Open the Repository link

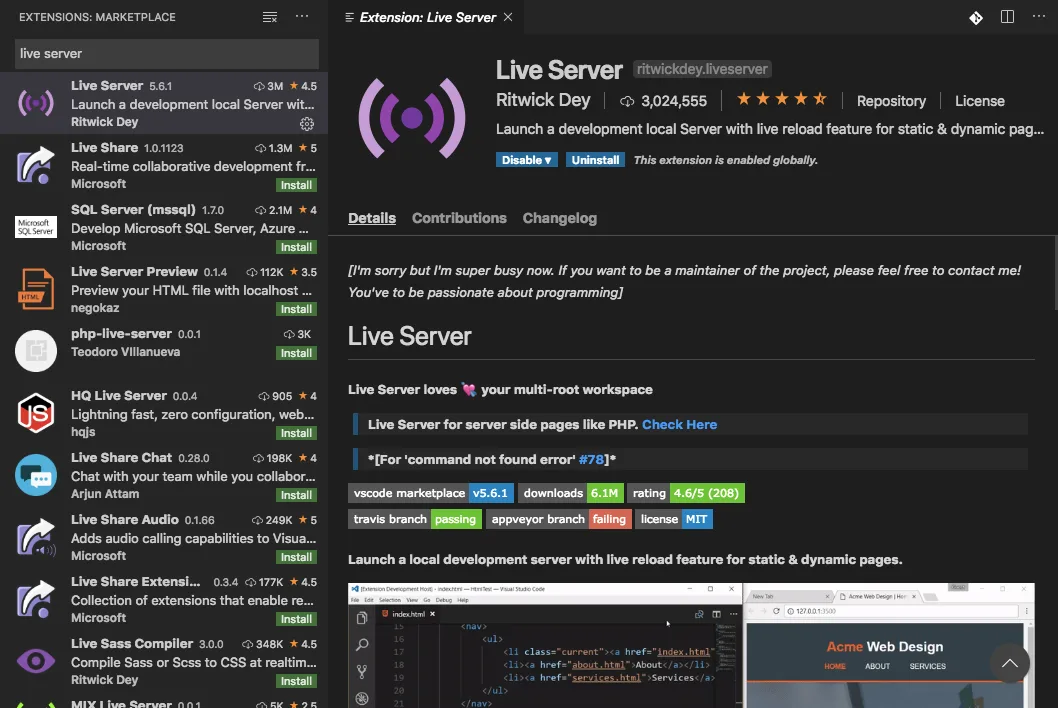coord(891,101)
